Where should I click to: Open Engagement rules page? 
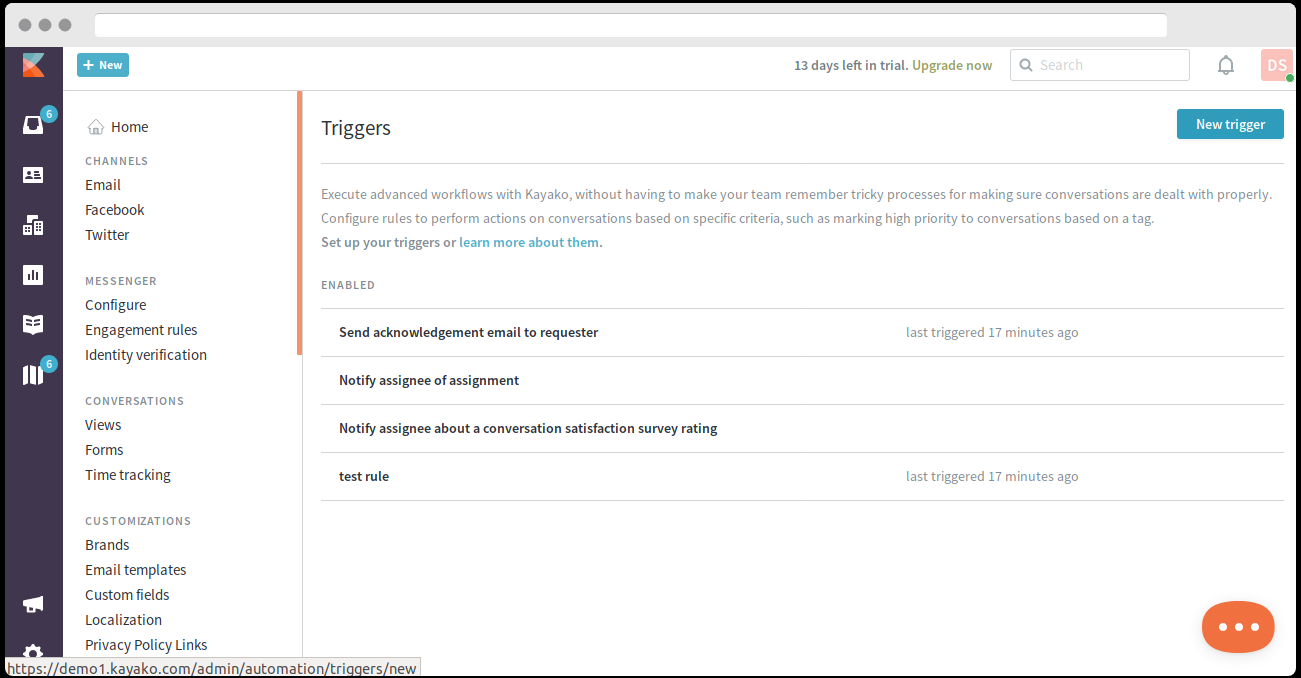click(141, 330)
